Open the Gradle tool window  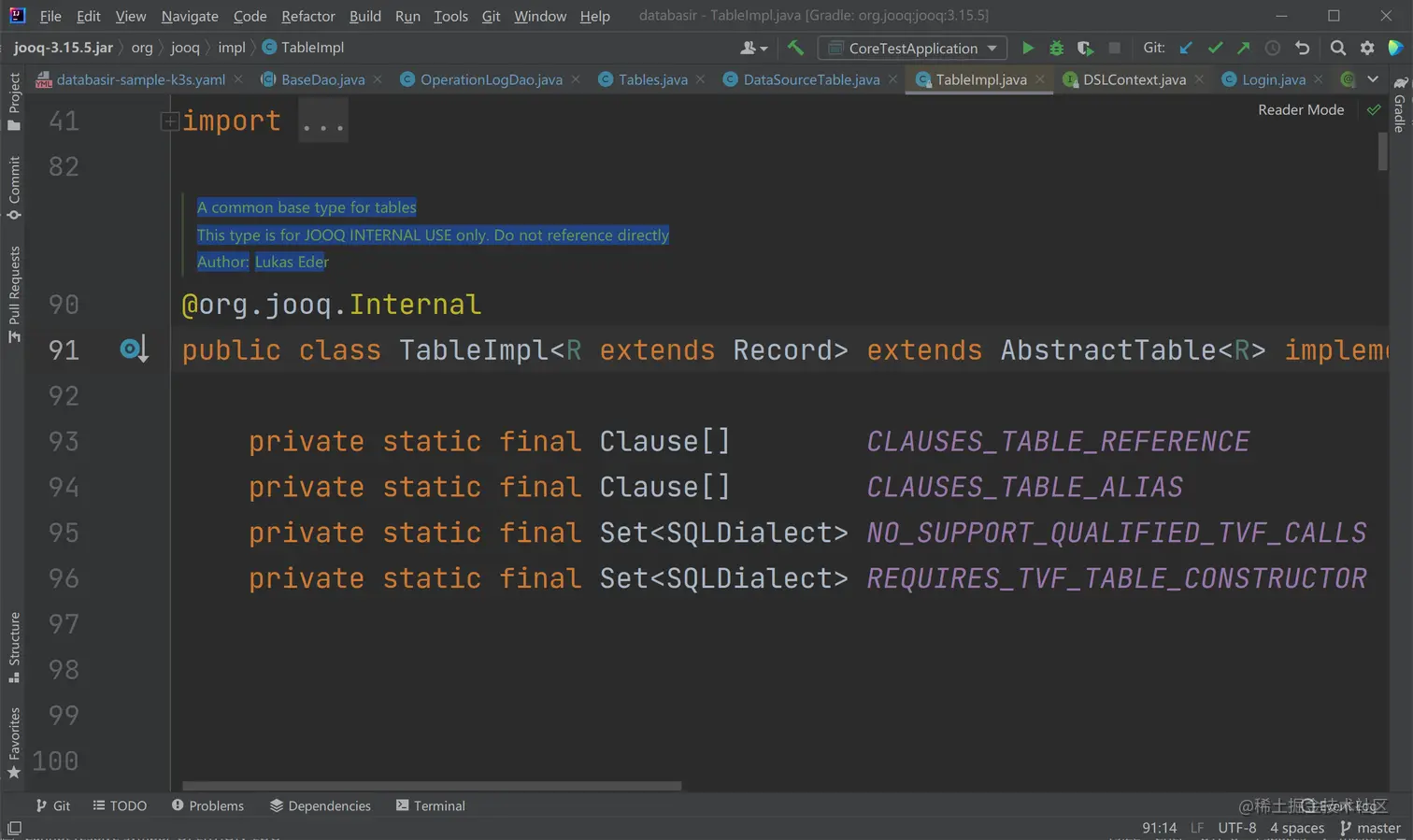coord(1400,106)
